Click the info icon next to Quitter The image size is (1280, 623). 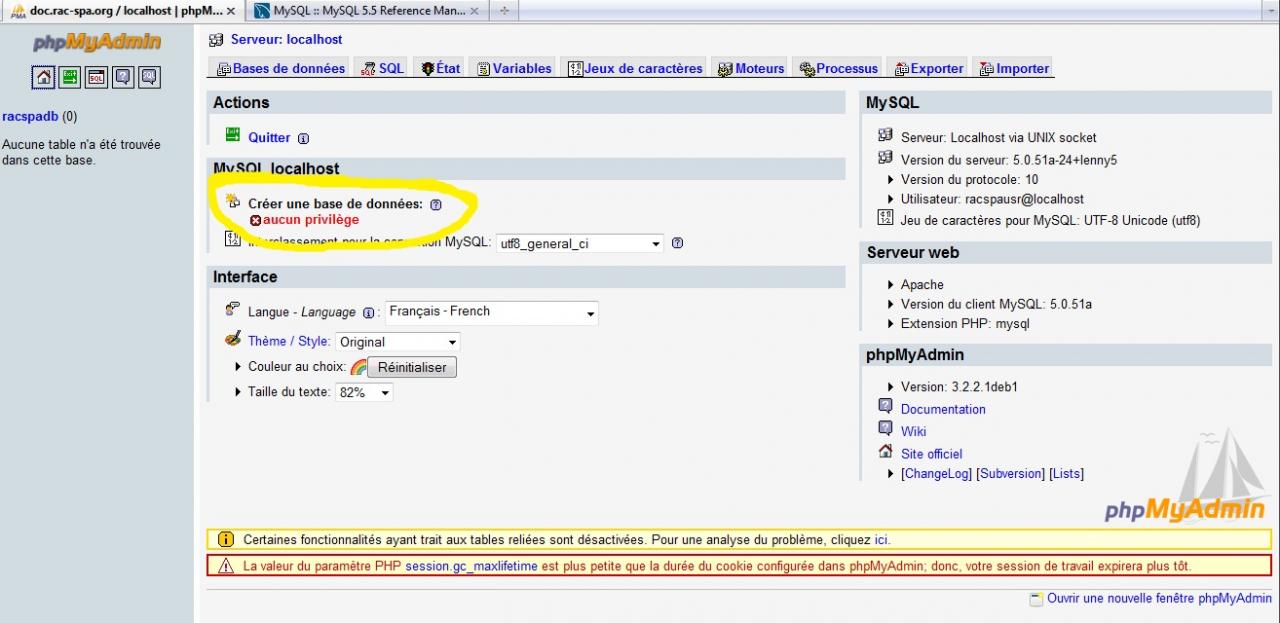(x=303, y=139)
